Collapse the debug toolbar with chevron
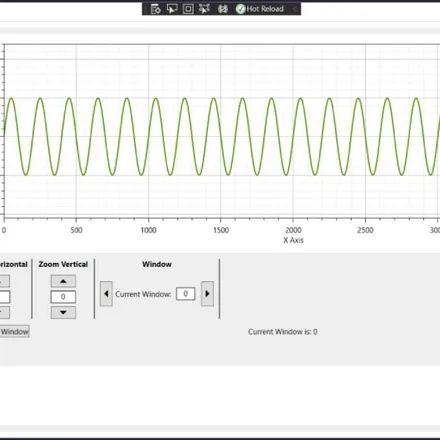Screen dimensions: 440x440 coord(295,9)
